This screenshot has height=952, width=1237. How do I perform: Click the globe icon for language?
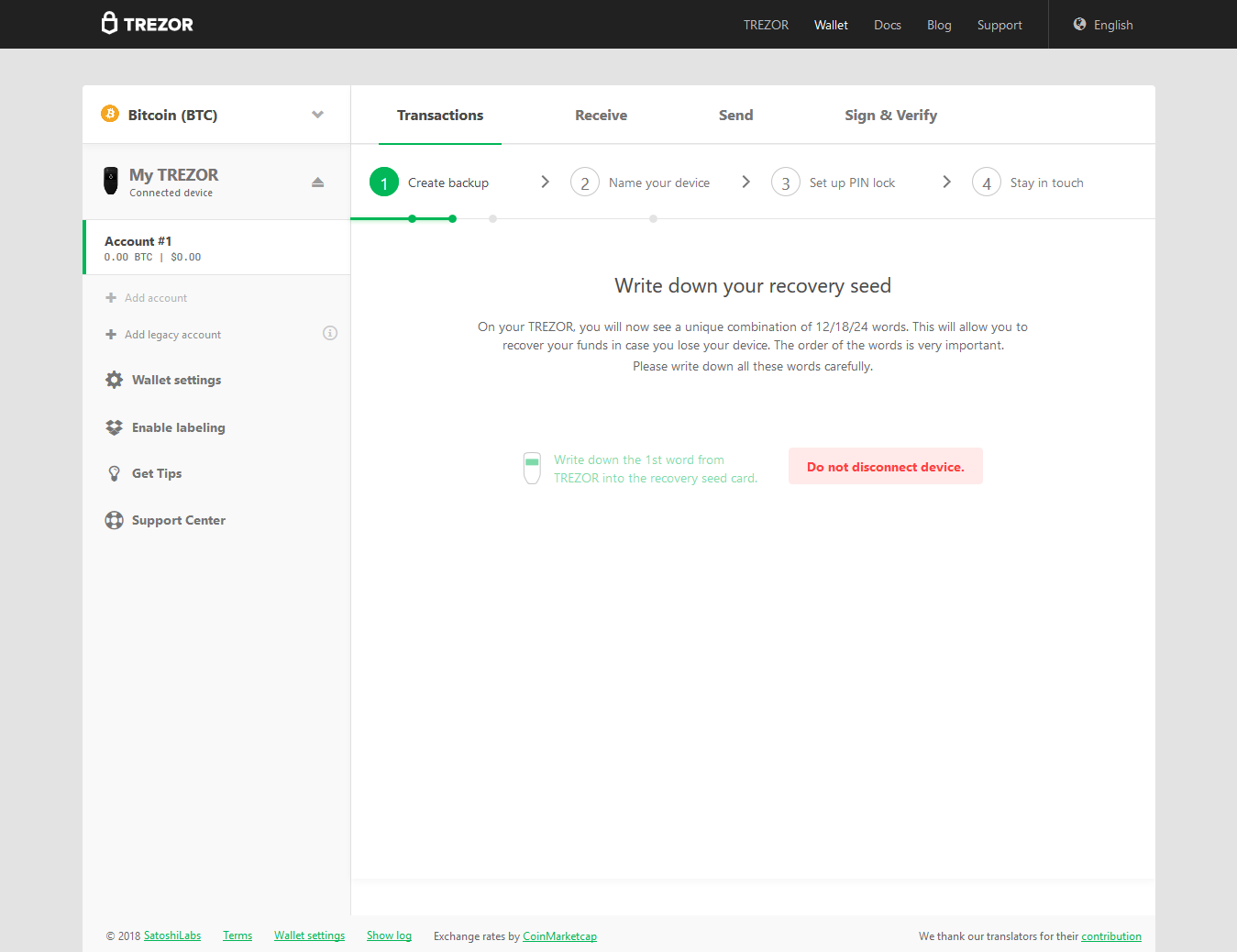pos(1079,25)
